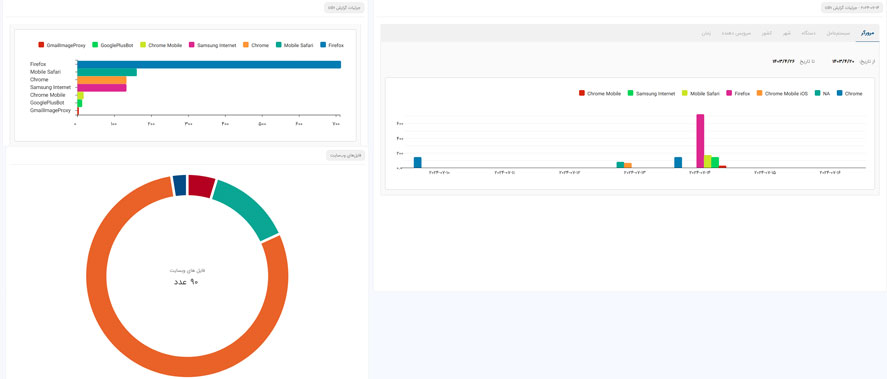This screenshot has height=379, width=887.
Task: Click the tall pink Firefox column in daily chart
Action: click(700, 141)
